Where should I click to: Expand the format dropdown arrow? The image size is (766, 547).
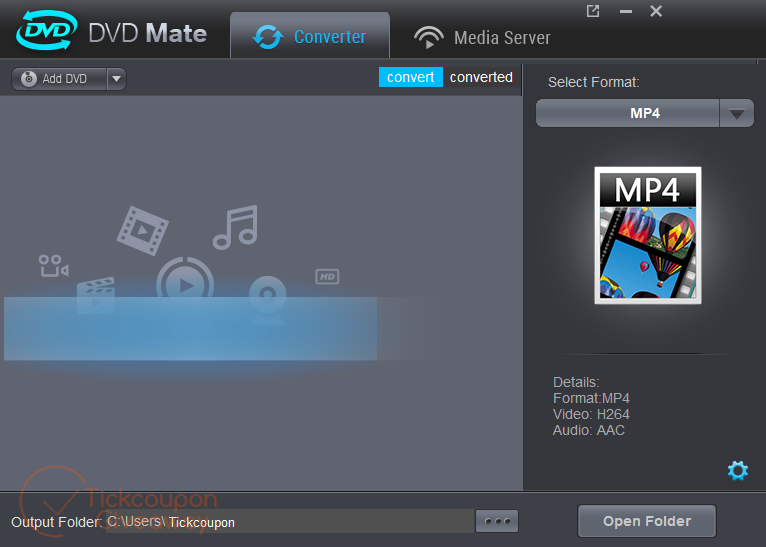pos(737,114)
